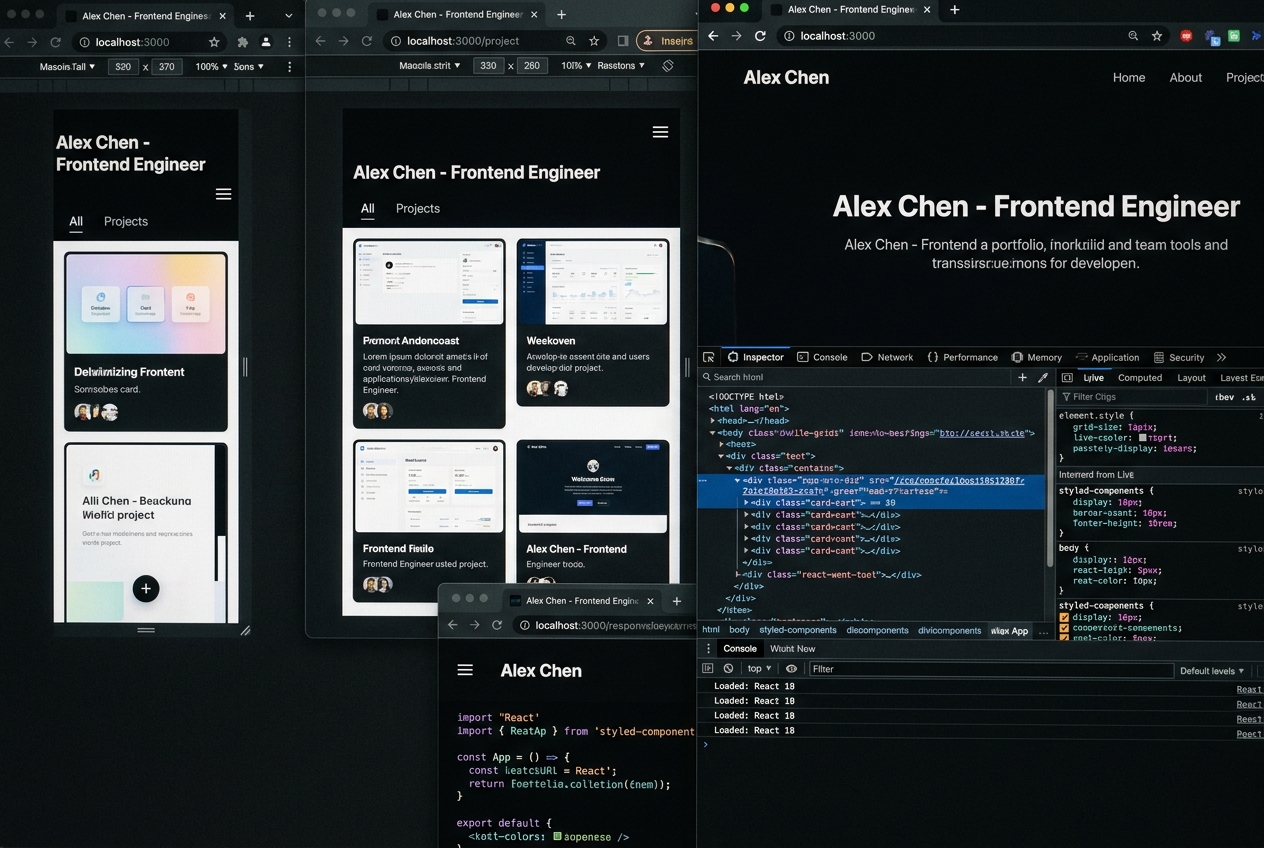The width and height of the screenshot is (1264, 848).
Task: Expand the first card-eart div node
Action: coord(746,503)
